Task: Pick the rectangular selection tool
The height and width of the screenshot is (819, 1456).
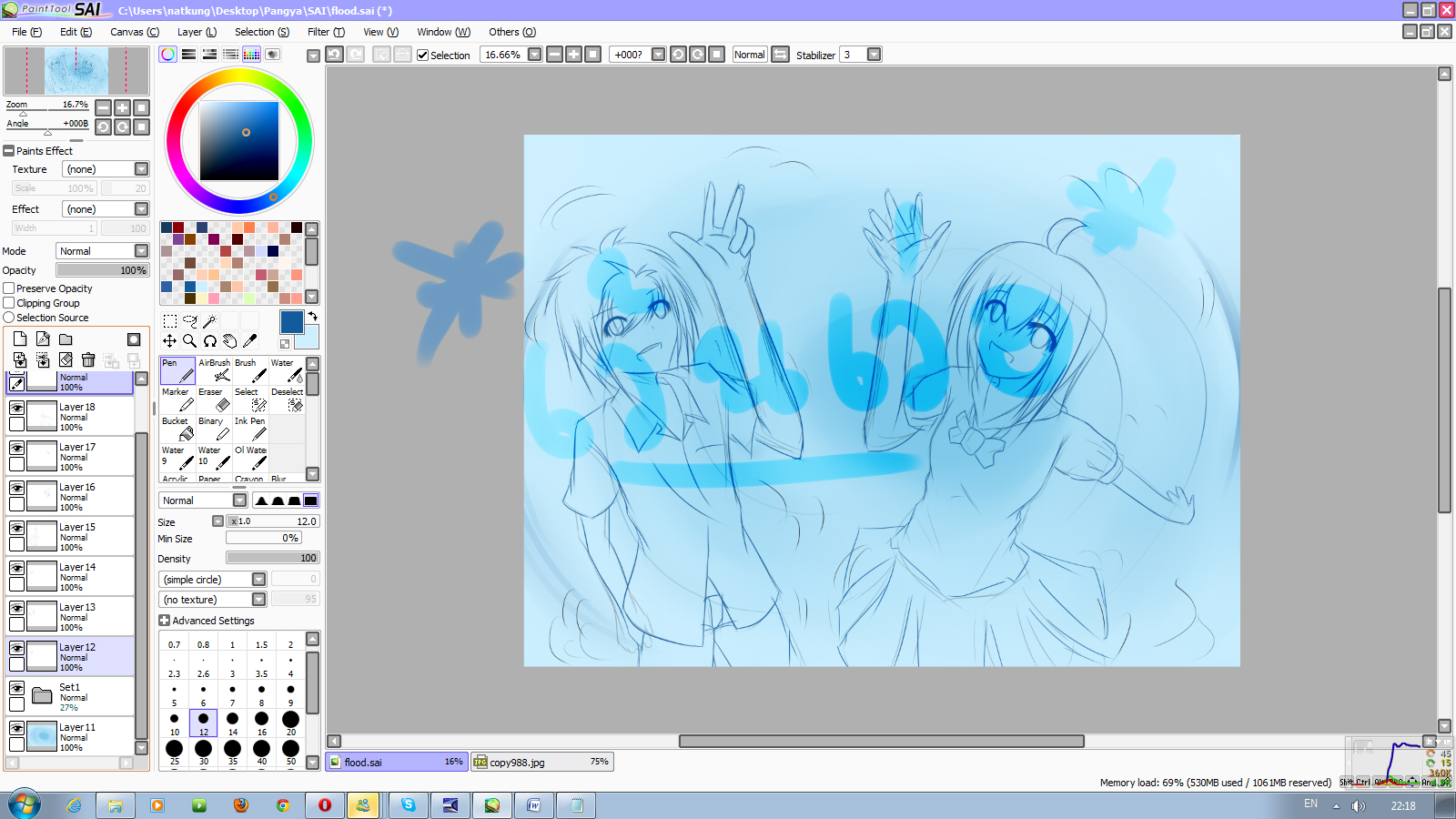Action: 170,320
